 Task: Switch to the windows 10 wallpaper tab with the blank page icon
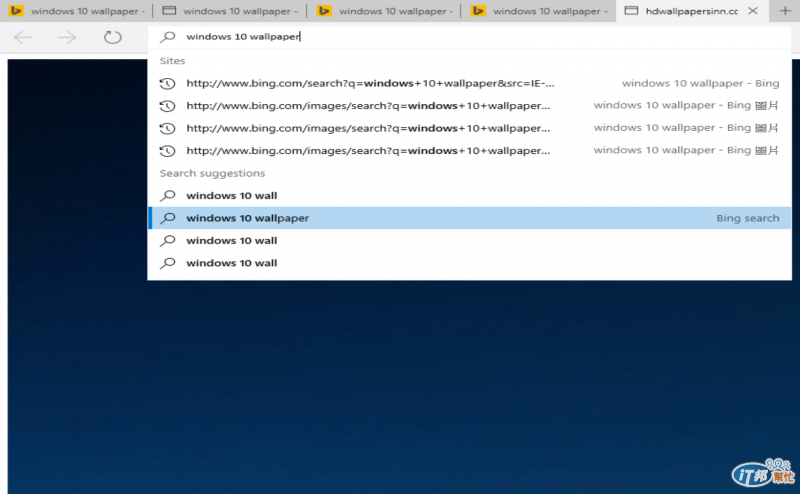click(x=230, y=11)
